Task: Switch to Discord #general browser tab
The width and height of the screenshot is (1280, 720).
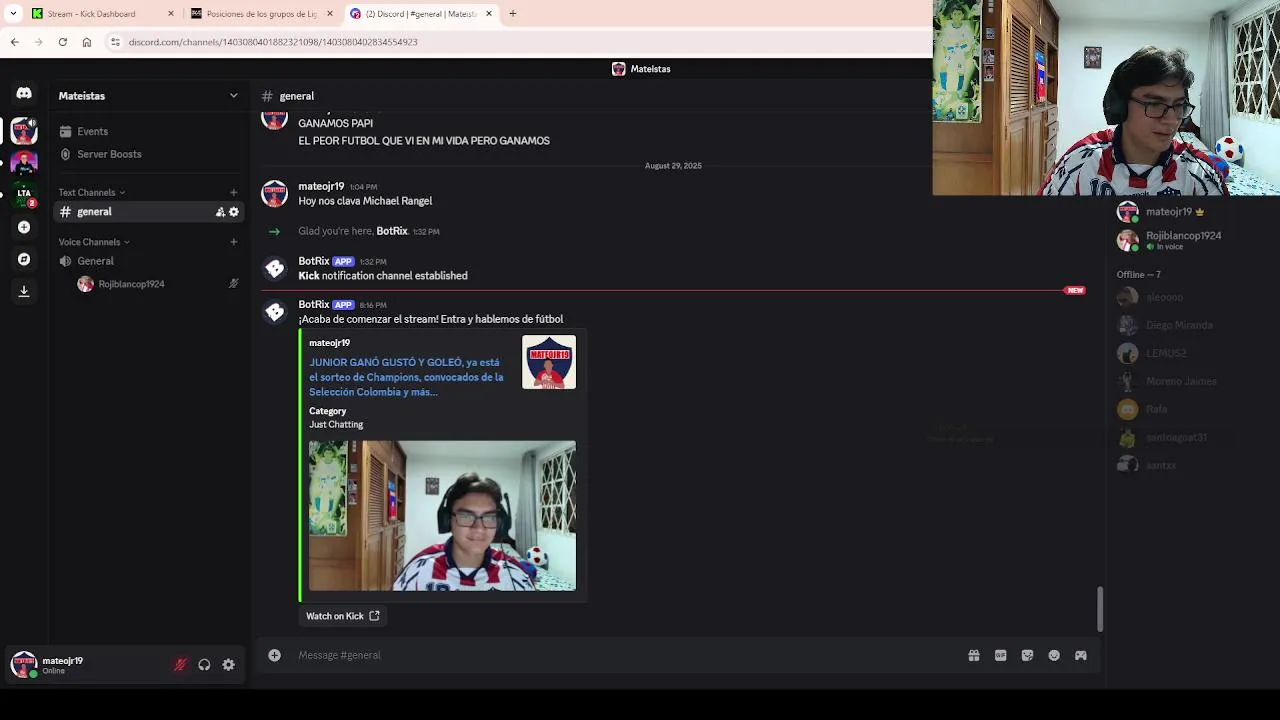Action: [421, 14]
